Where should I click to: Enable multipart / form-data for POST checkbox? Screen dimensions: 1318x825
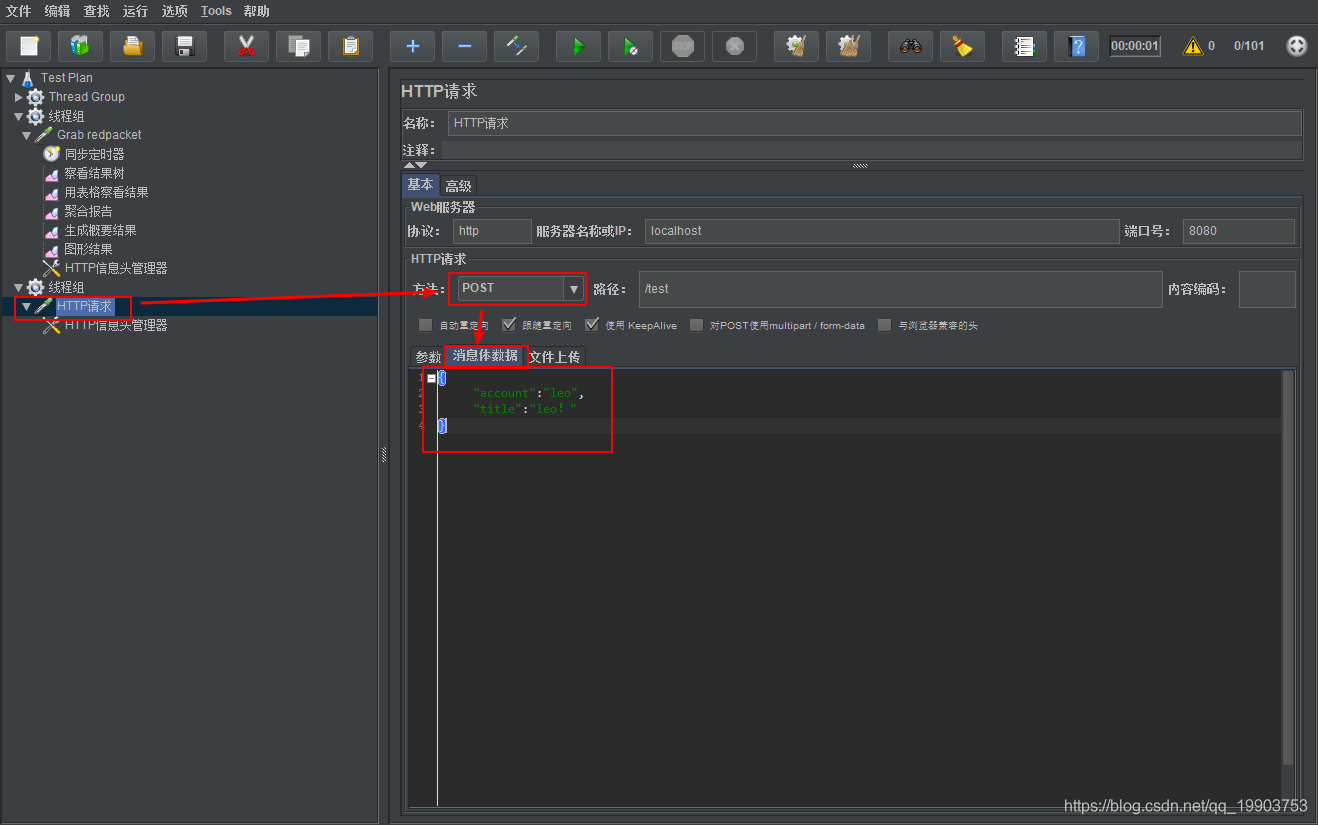pos(696,325)
